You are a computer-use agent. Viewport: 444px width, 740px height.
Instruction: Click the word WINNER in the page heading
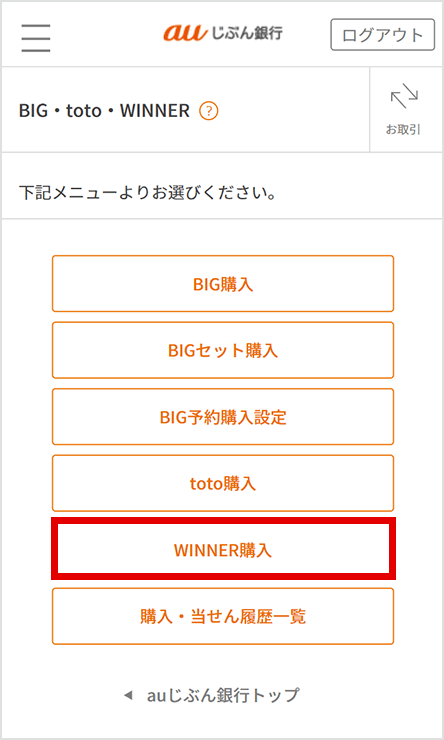pos(155,111)
